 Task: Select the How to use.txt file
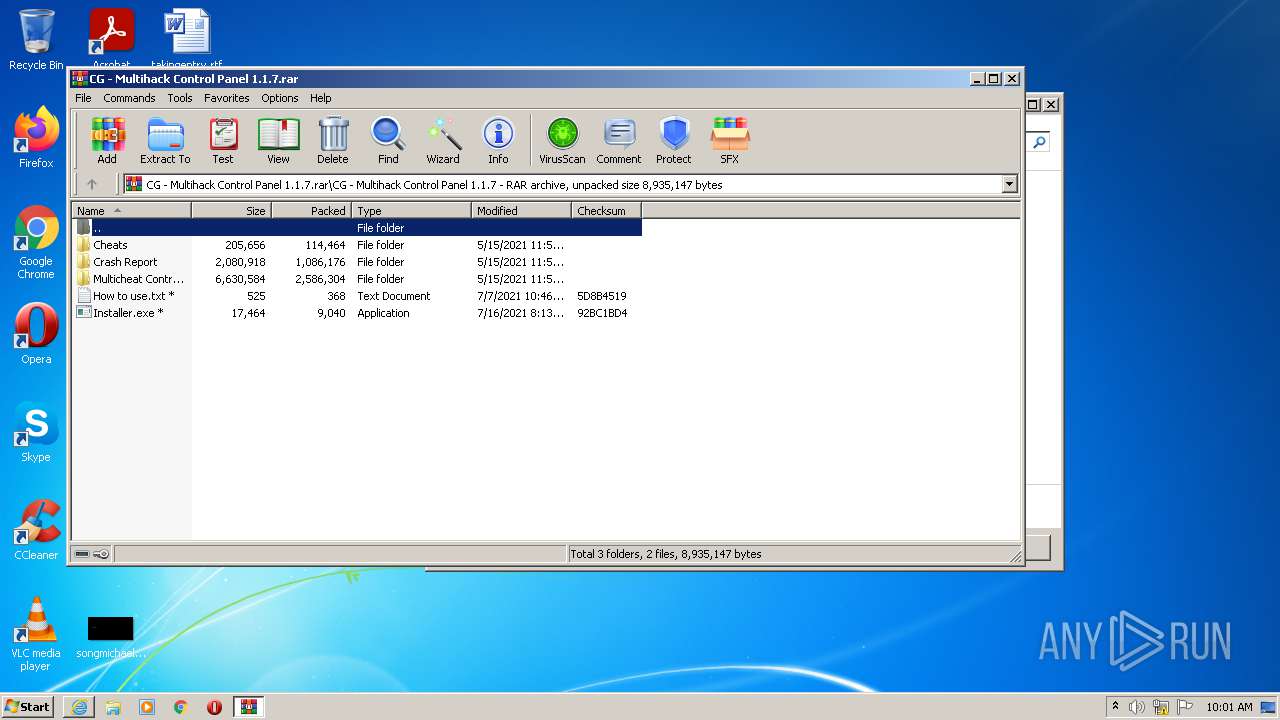[357, 296]
